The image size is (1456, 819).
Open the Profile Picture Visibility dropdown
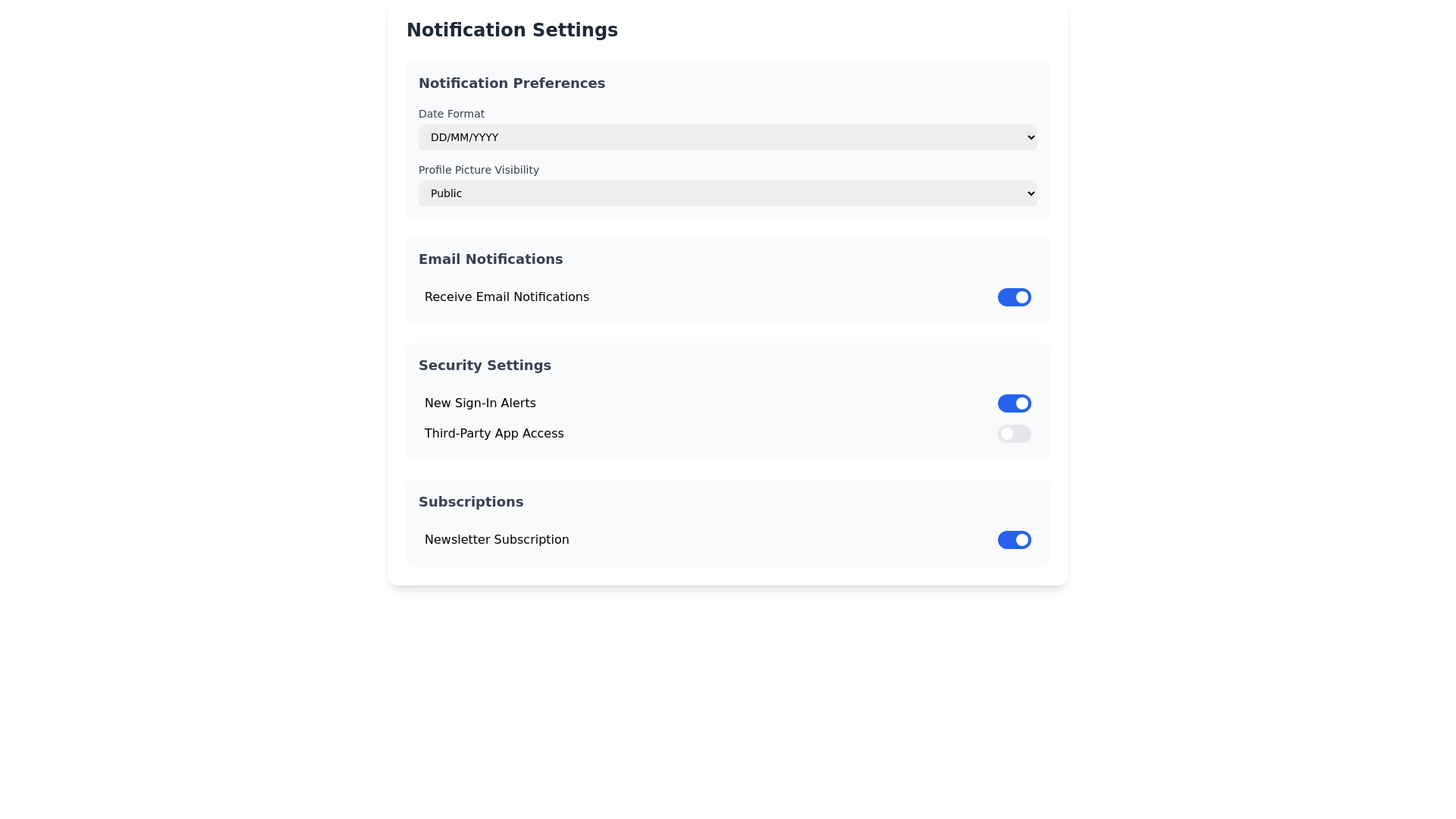coord(726,193)
